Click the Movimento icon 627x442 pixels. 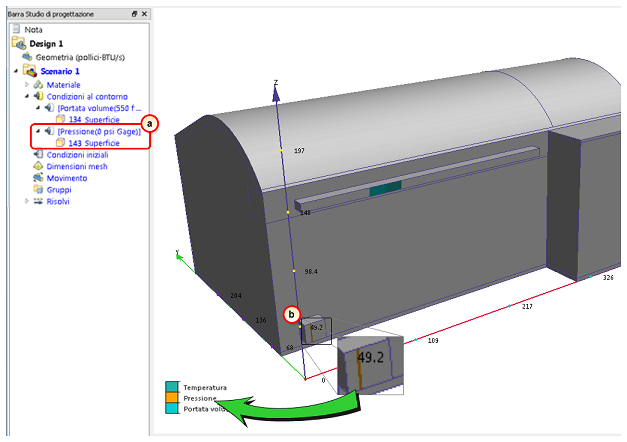[x=38, y=177]
